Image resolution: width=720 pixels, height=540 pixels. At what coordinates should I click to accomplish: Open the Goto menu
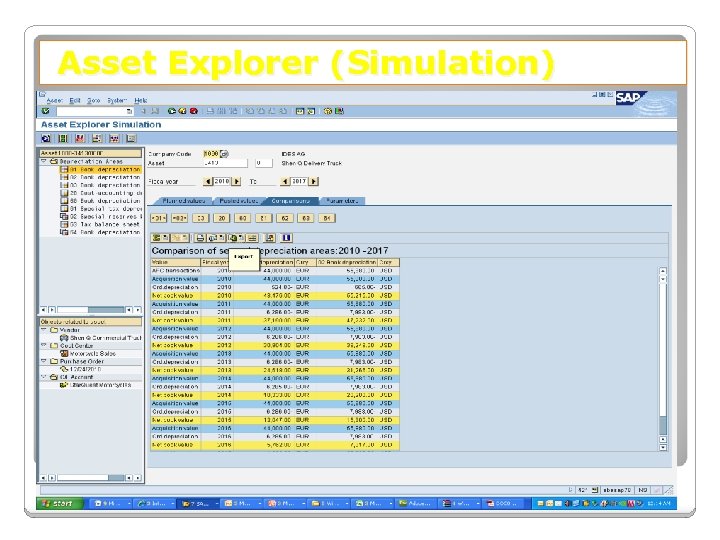point(94,101)
